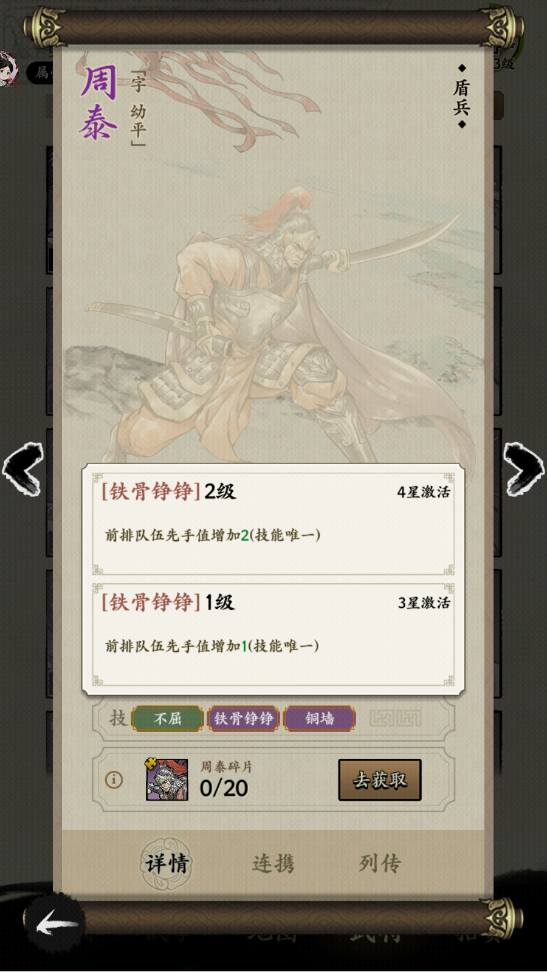Image resolution: width=547 pixels, height=972 pixels.
Task: Tap the 盾兵 troop type label
Action: pos(461,97)
